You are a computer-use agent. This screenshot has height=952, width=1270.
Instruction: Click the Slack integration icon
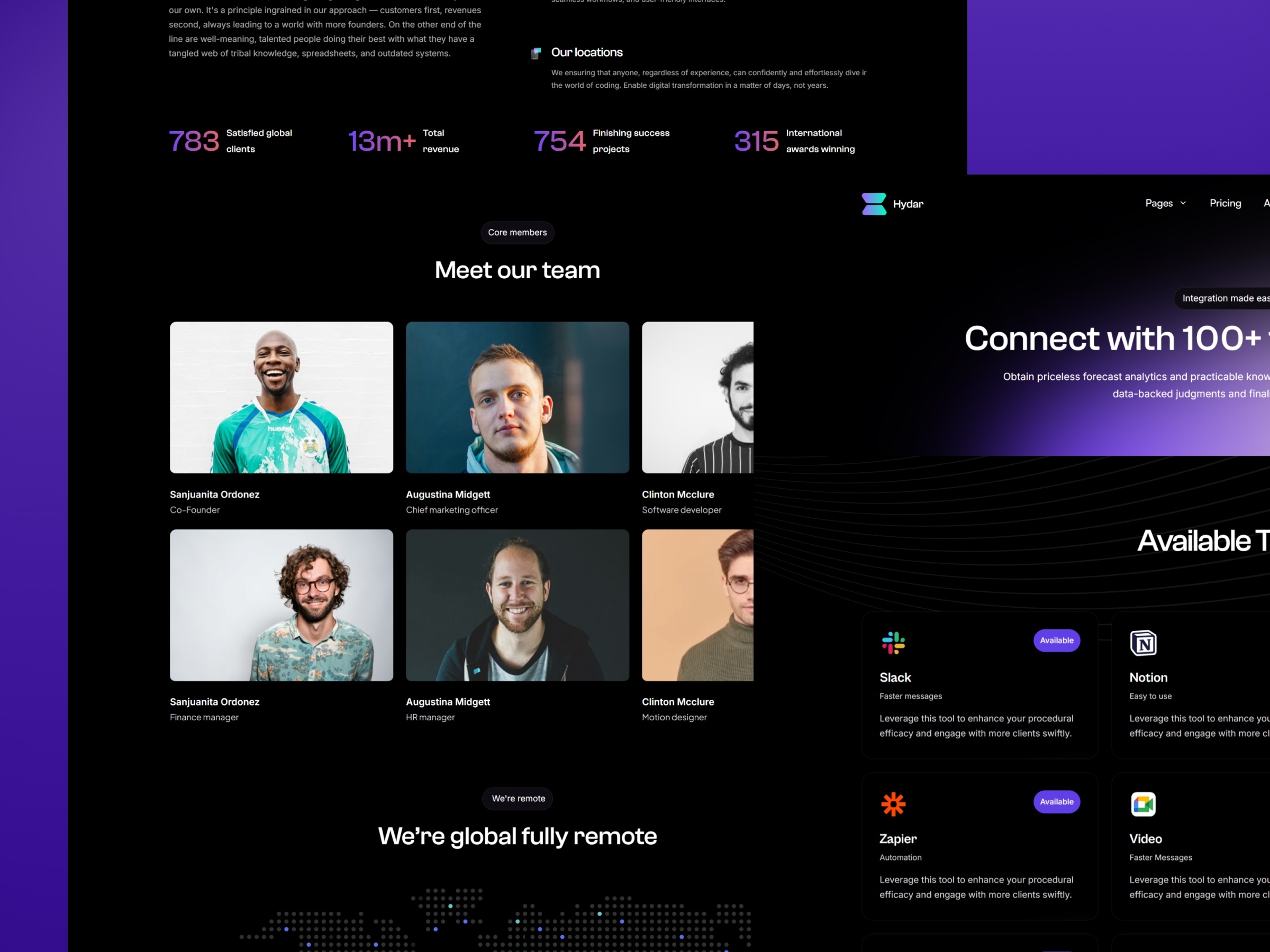tap(893, 642)
